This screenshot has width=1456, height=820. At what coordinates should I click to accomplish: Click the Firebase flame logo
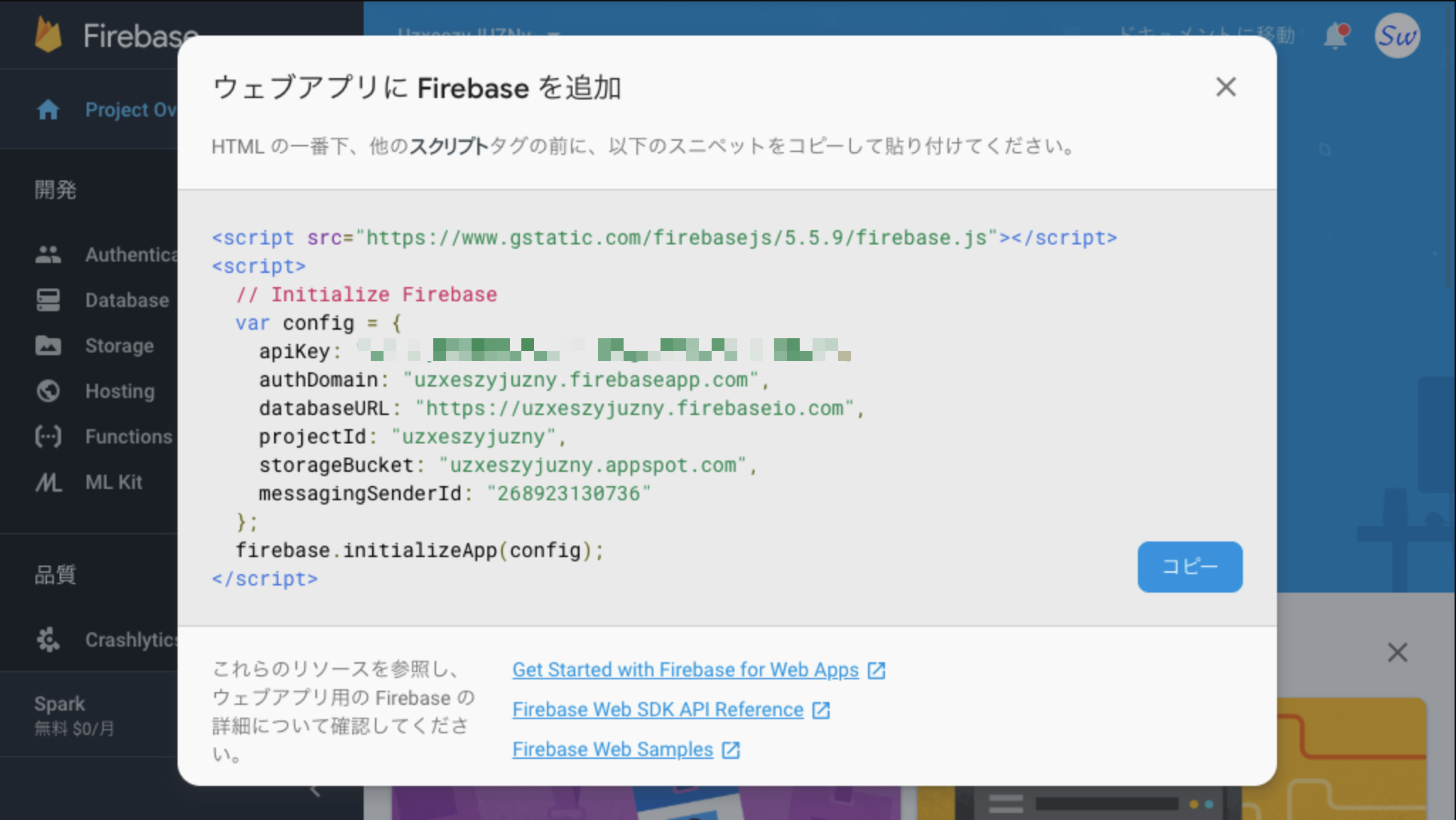click(48, 35)
